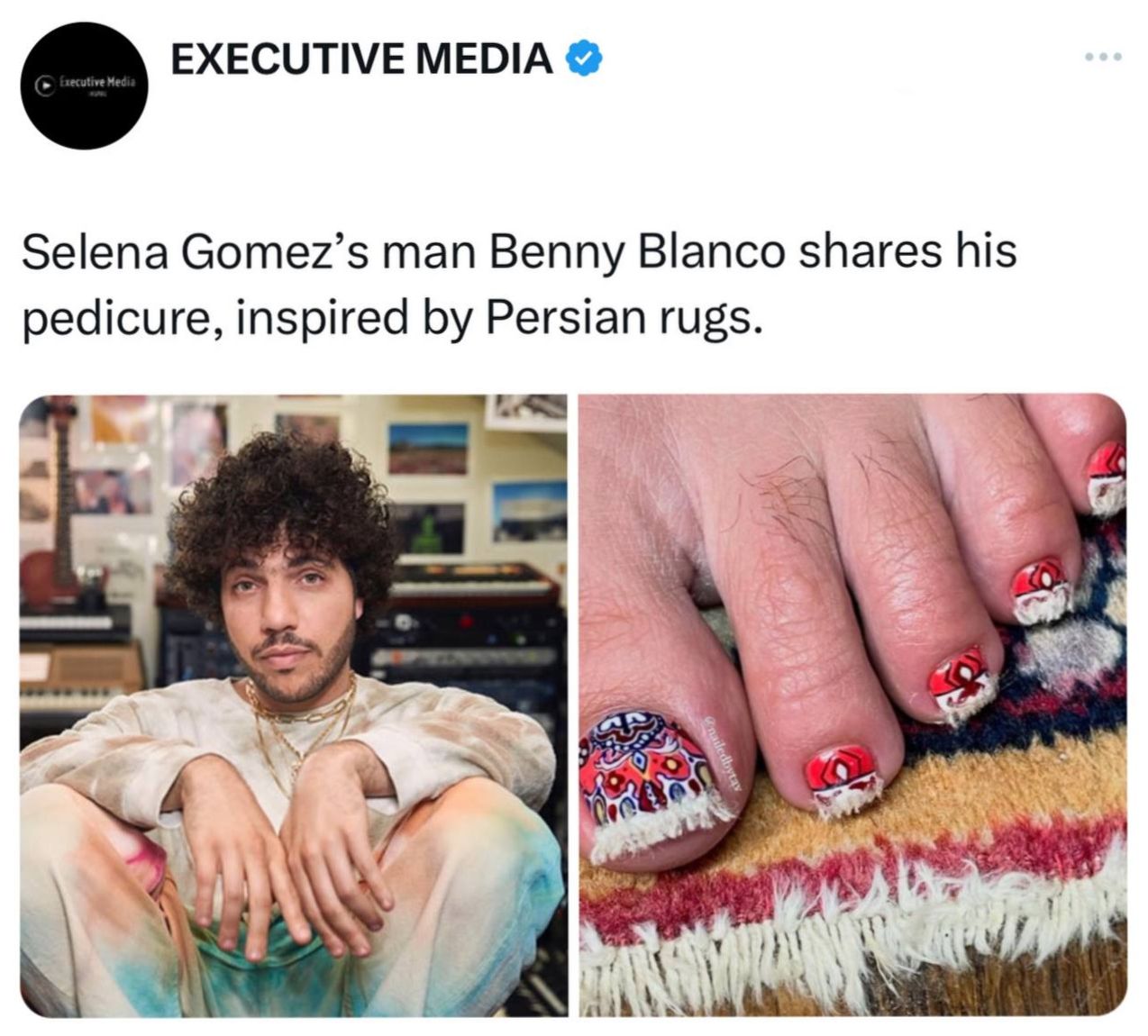1148x1036 pixels.
Task: Open the right pedicure photo
Action: tap(852, 705)
